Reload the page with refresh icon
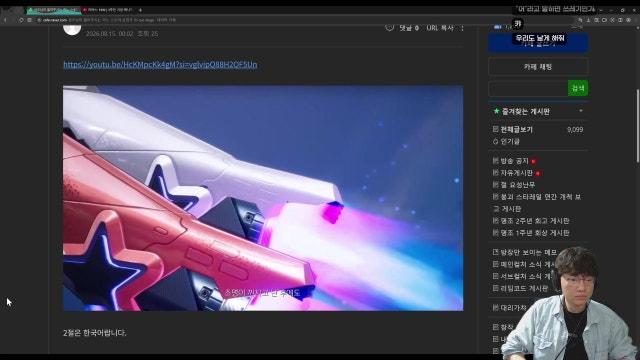Screen dimensions: 640x360 (21, 20)
